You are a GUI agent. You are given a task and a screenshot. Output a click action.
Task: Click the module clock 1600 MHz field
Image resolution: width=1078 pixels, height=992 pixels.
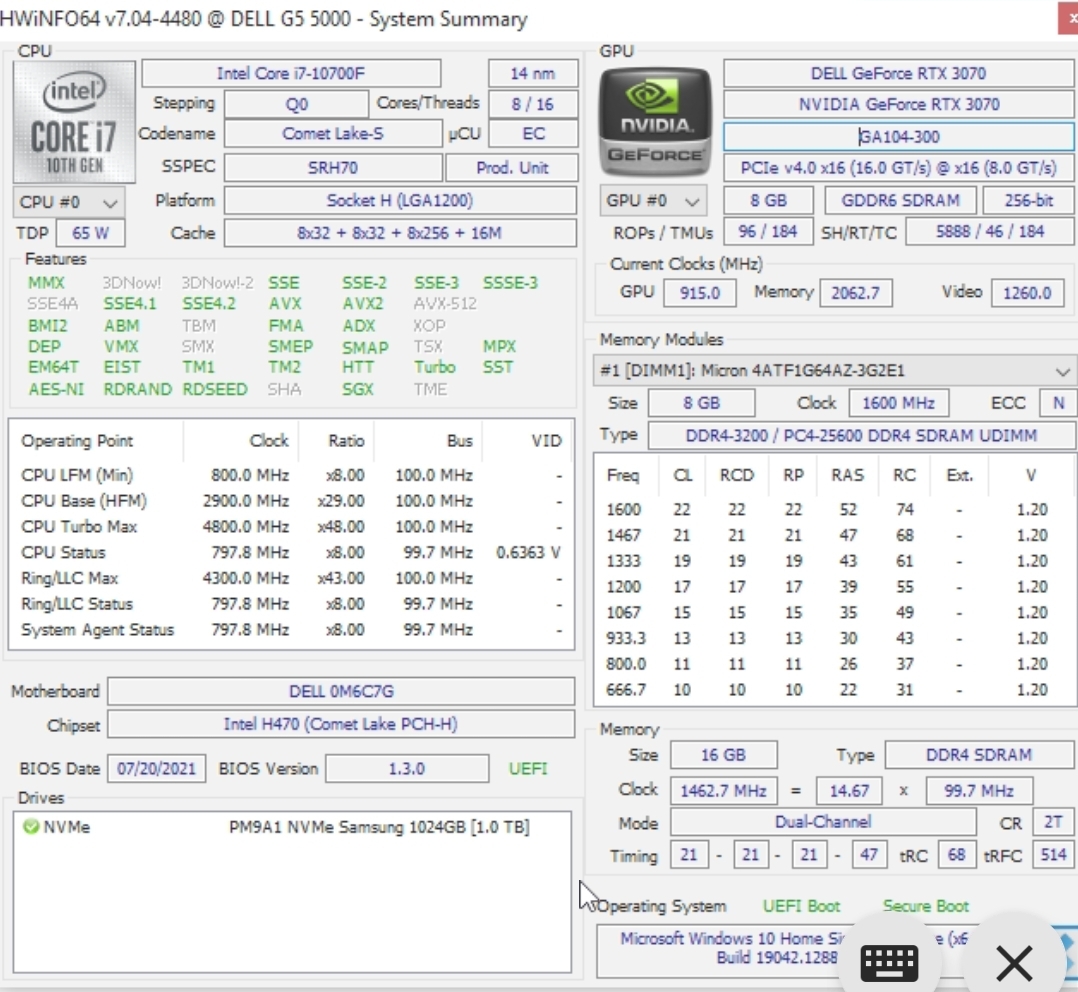click(x=899, y=403)
